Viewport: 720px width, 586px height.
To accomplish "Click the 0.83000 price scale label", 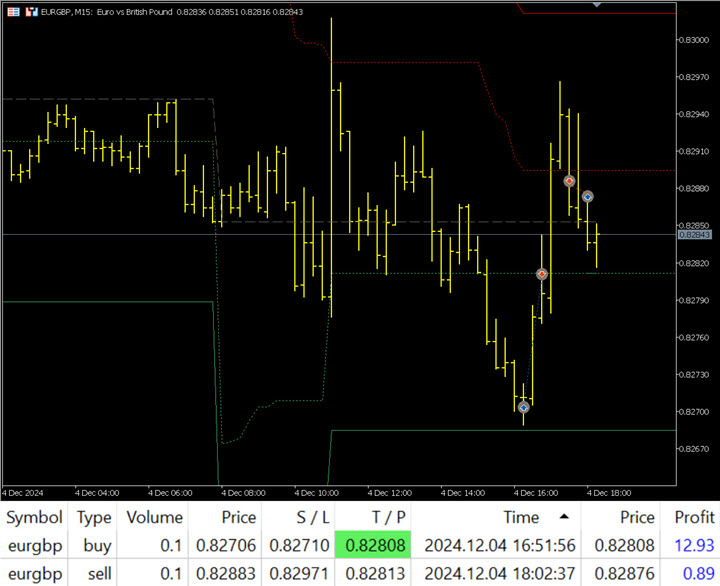I will coord(693,40).
